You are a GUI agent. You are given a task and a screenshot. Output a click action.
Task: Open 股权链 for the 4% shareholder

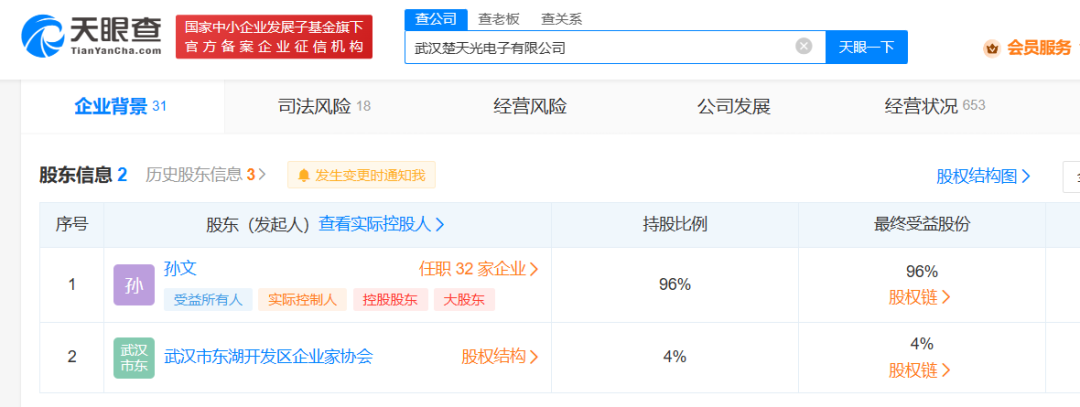pos(920,371)
